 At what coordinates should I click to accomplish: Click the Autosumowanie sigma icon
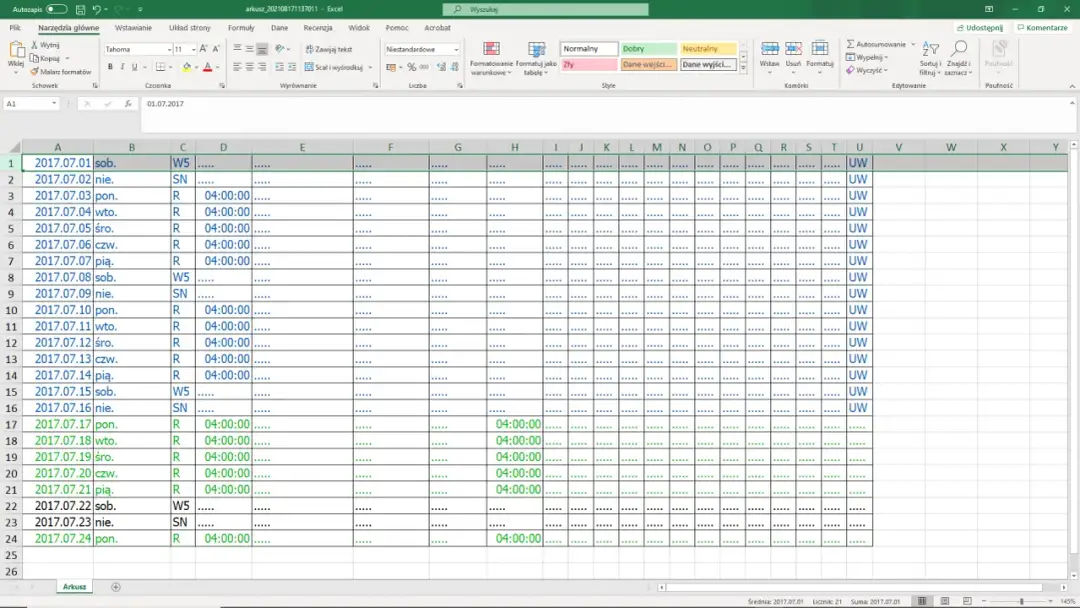(x=851, y=45)
